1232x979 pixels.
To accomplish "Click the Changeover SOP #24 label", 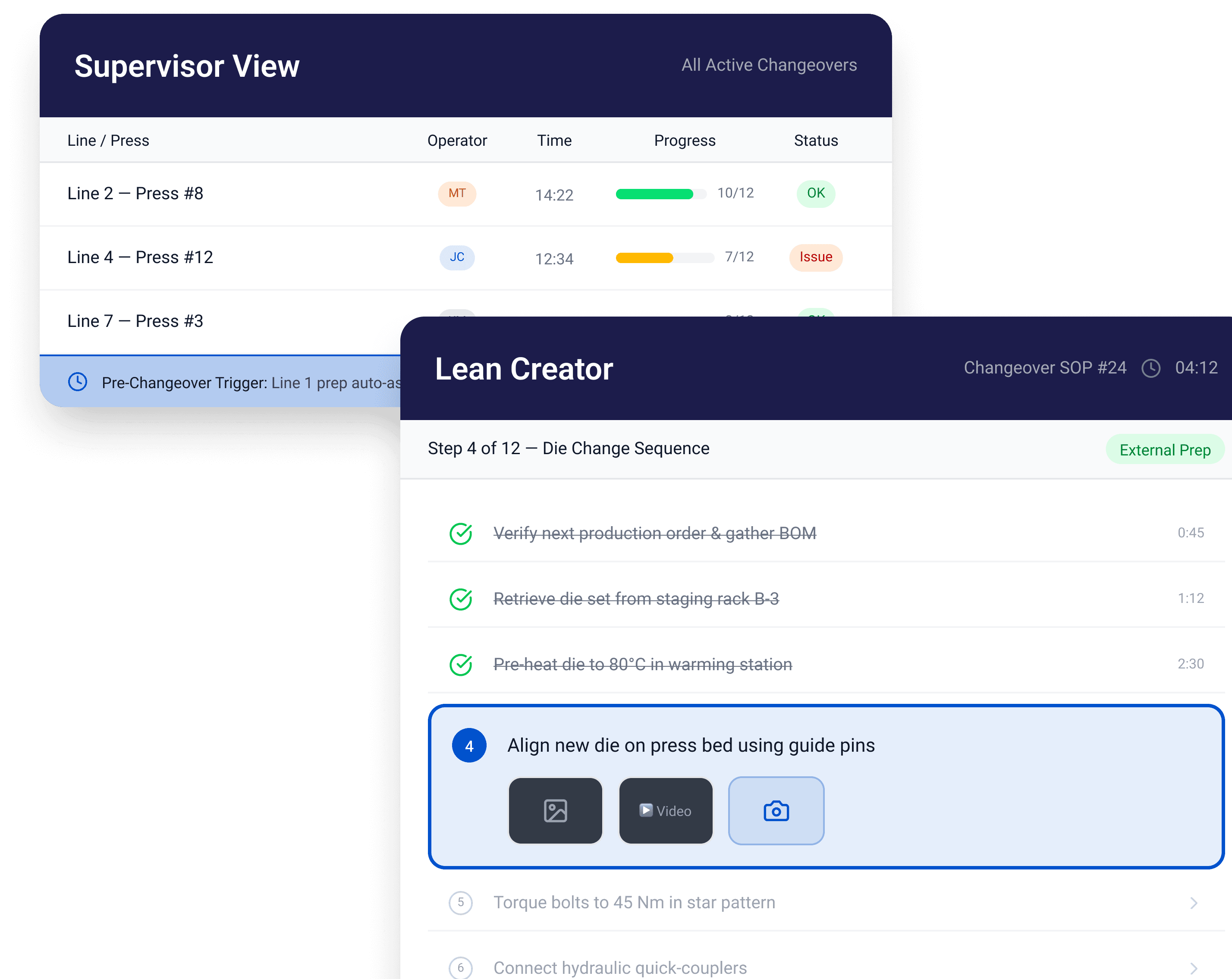I will pyautogui.click(x=1045, y=367).
